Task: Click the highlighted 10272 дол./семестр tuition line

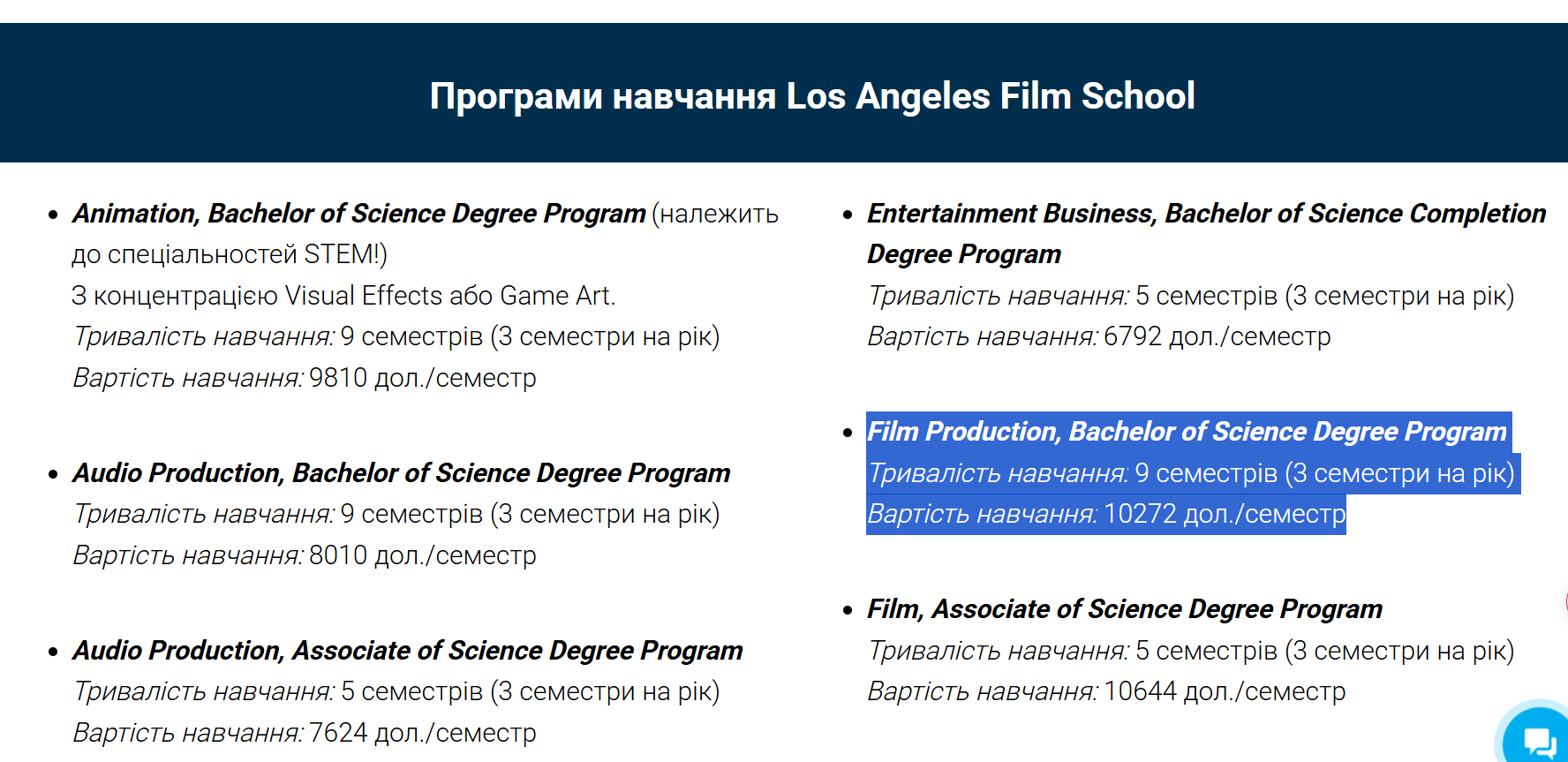Action: 1105,514
